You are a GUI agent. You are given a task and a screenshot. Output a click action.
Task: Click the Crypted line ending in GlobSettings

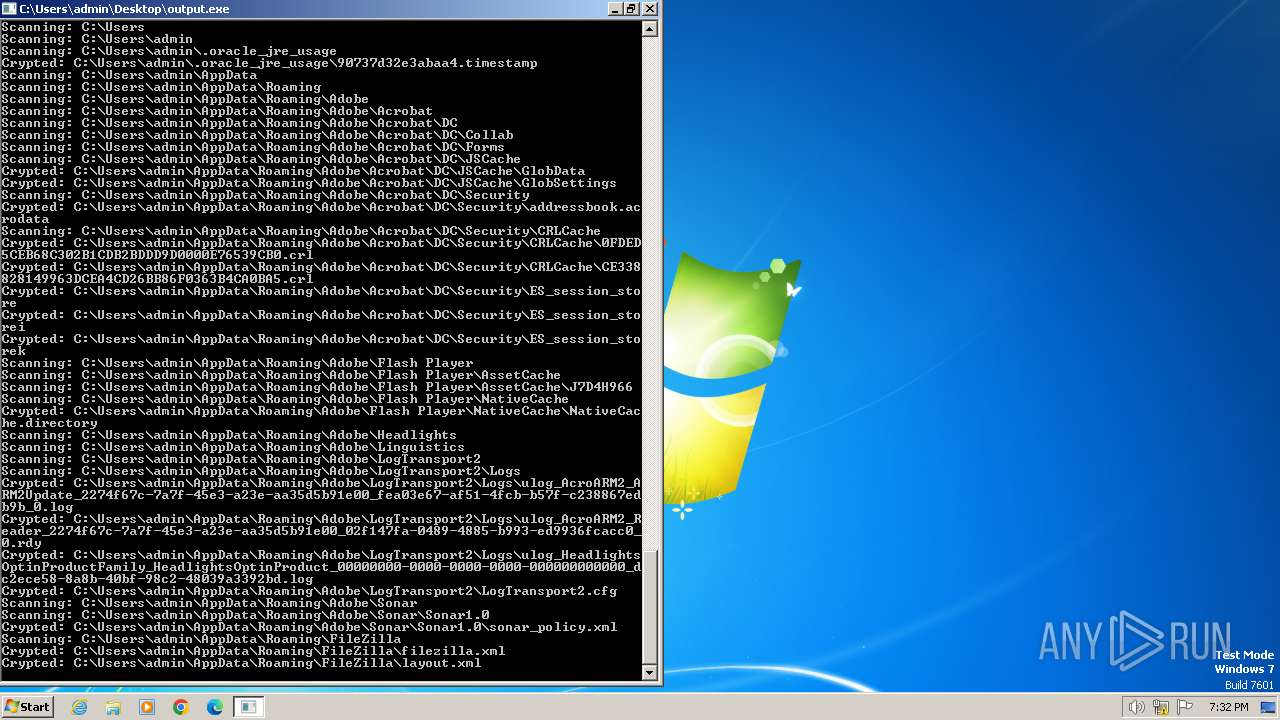click(309, 183)
